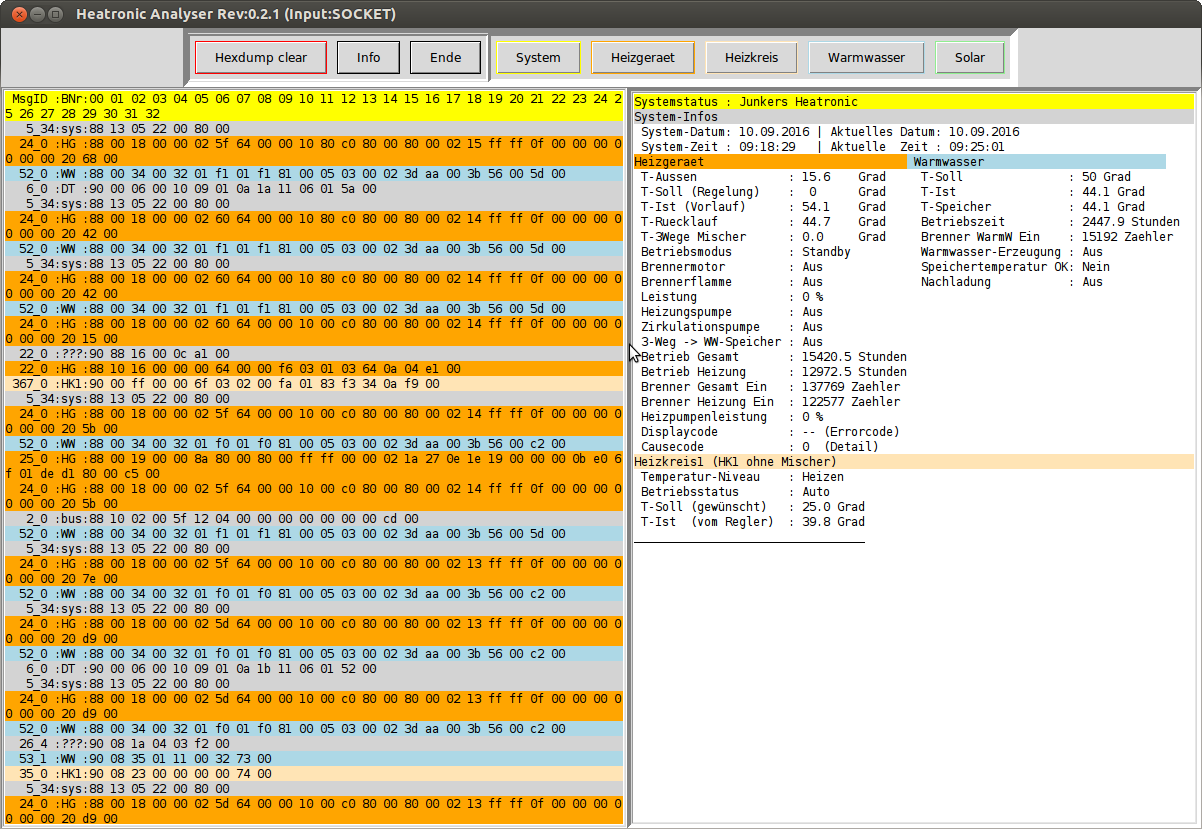Screen dimensions: 1202x829
Task: Click the T-Ruecklauf 44.7 Grad row
Action: [763, 222]
